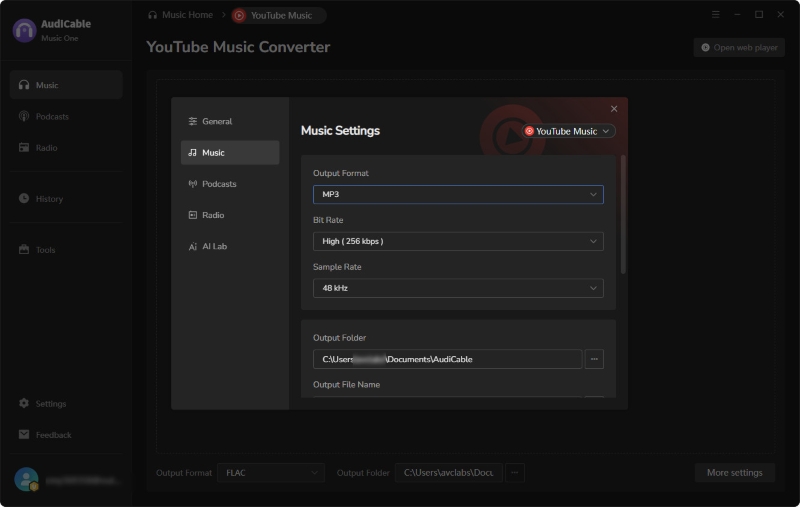Open the General settings tab

(230, 121)
